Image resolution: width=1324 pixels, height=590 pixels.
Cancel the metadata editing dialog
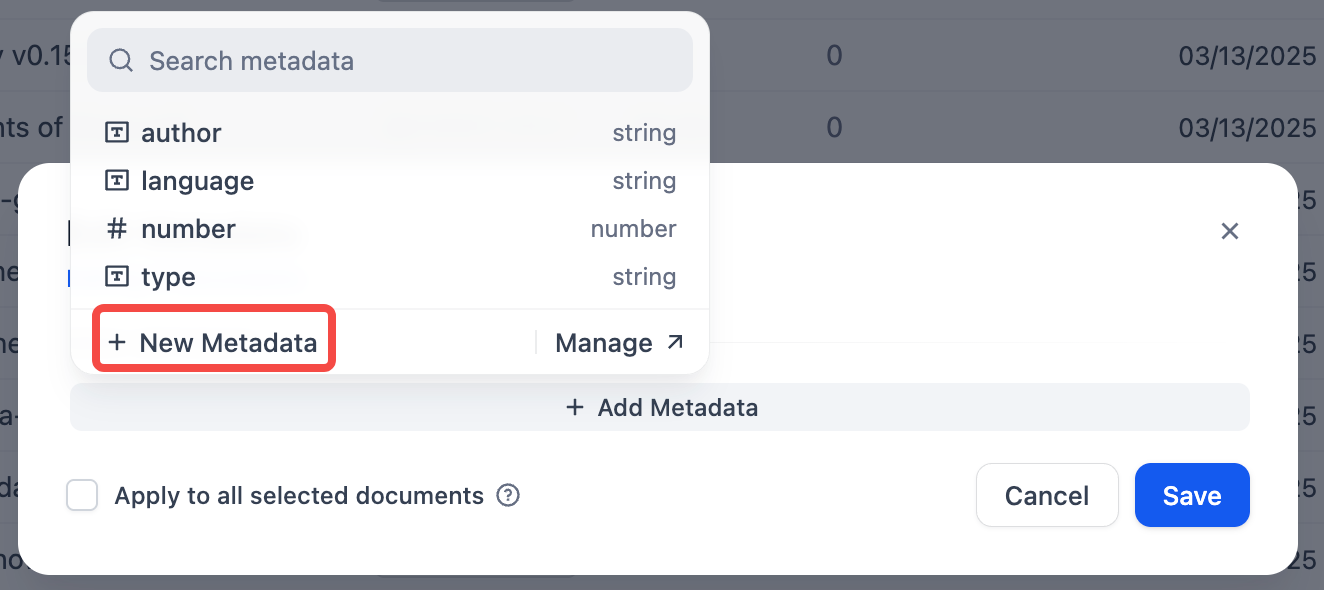click(1047, 495)
